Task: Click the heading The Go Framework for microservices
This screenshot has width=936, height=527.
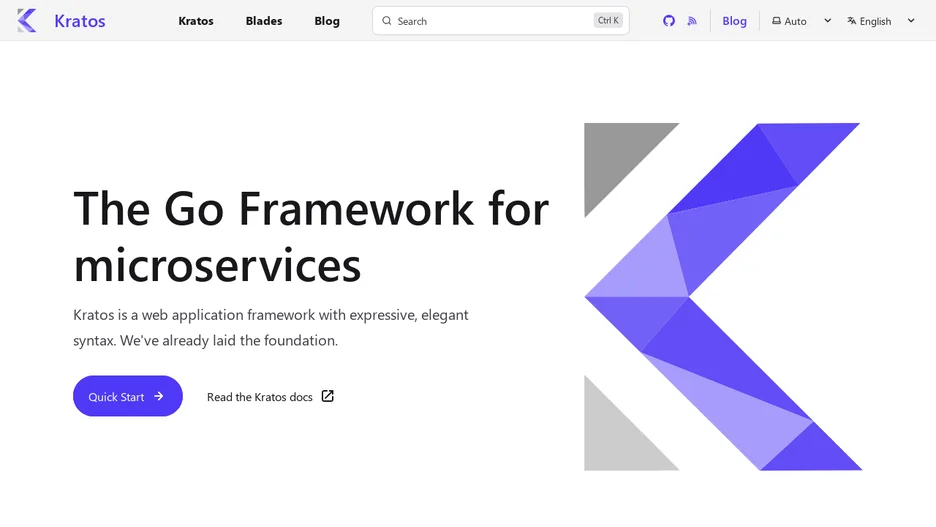Action: coord(311,236)
